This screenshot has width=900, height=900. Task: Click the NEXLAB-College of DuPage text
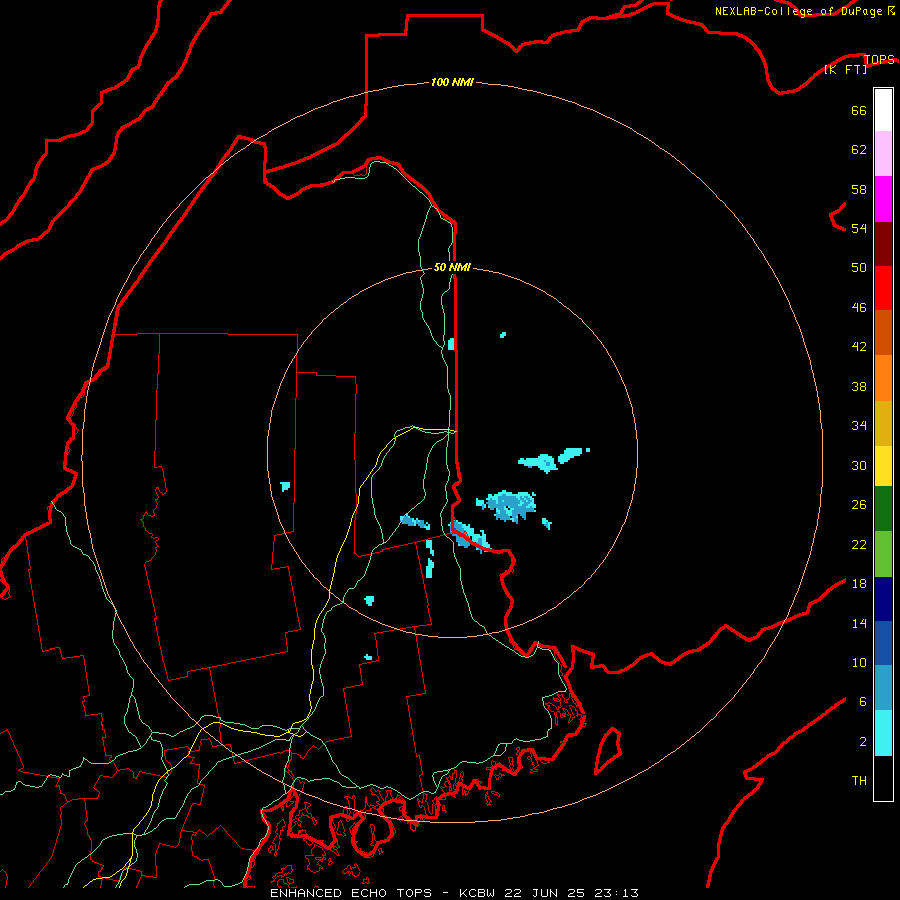click(798, 11)
